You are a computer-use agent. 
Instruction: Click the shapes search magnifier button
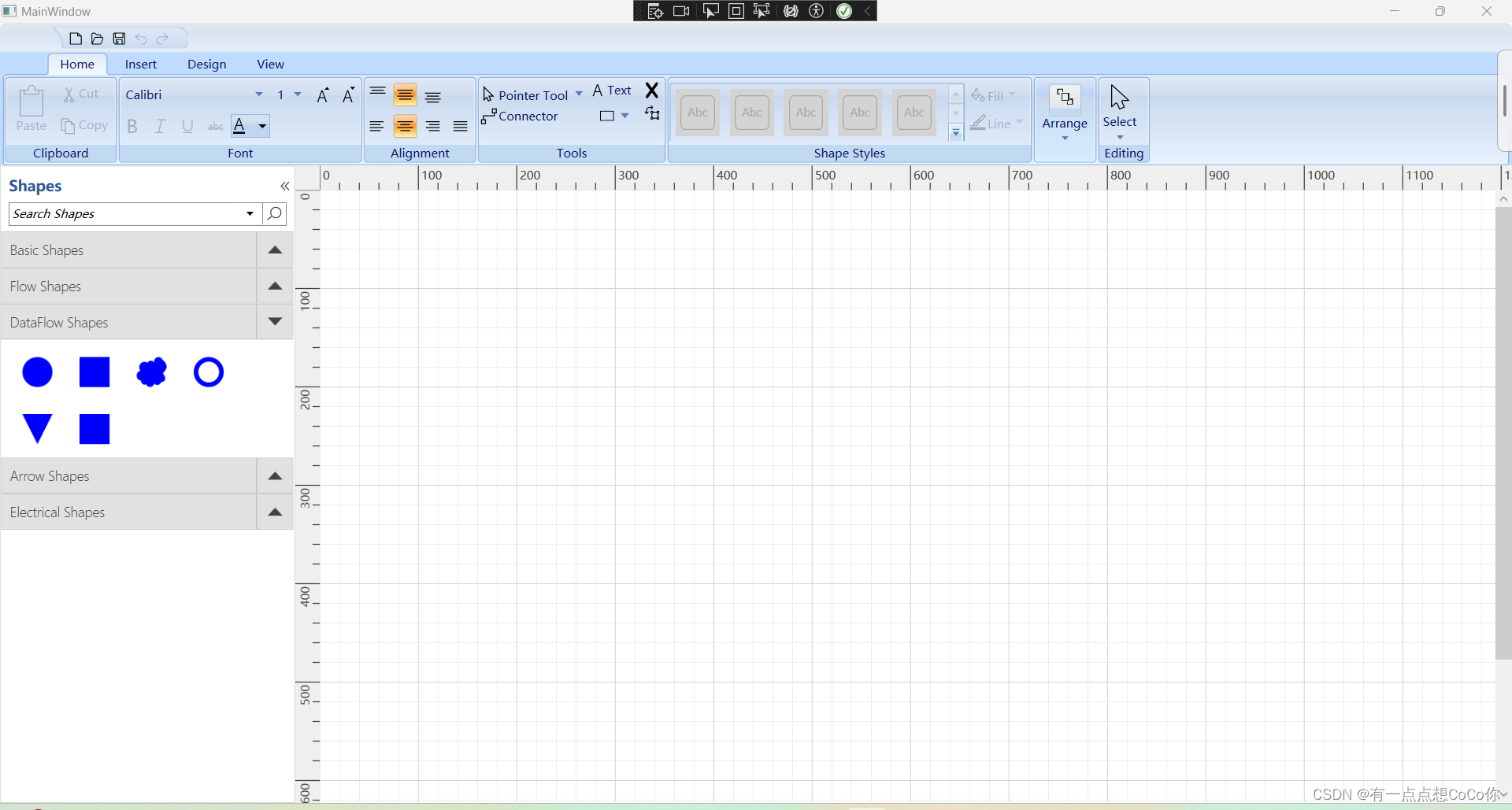(273, 213)
